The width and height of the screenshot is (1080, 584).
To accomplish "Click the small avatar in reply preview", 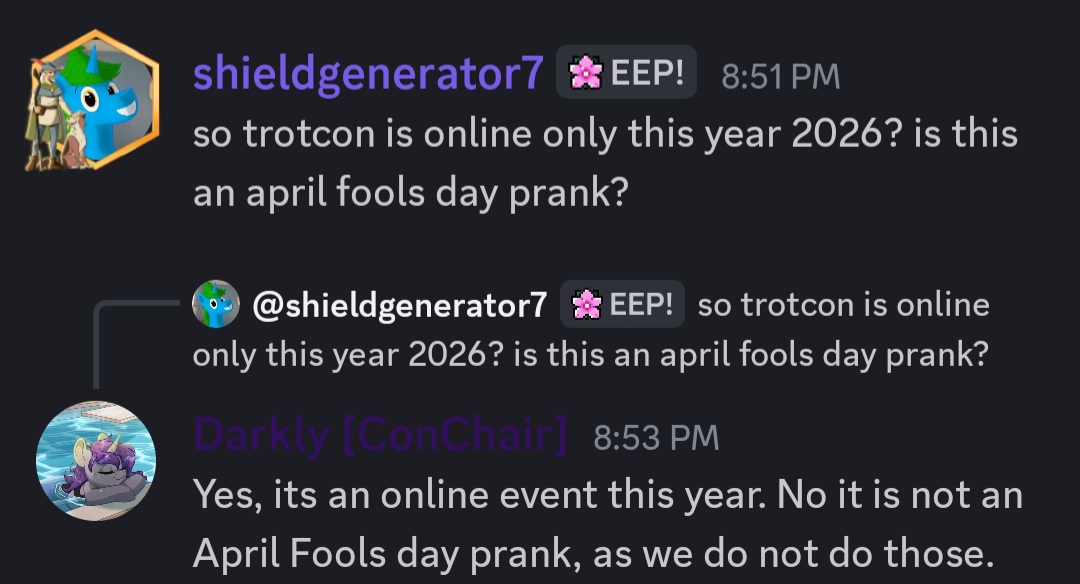I will tap(216, 305).
